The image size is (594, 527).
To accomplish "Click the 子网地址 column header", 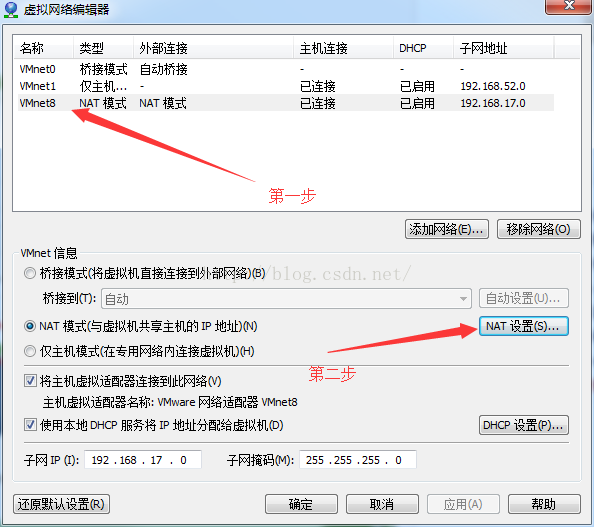I will [x=503, y=48].
